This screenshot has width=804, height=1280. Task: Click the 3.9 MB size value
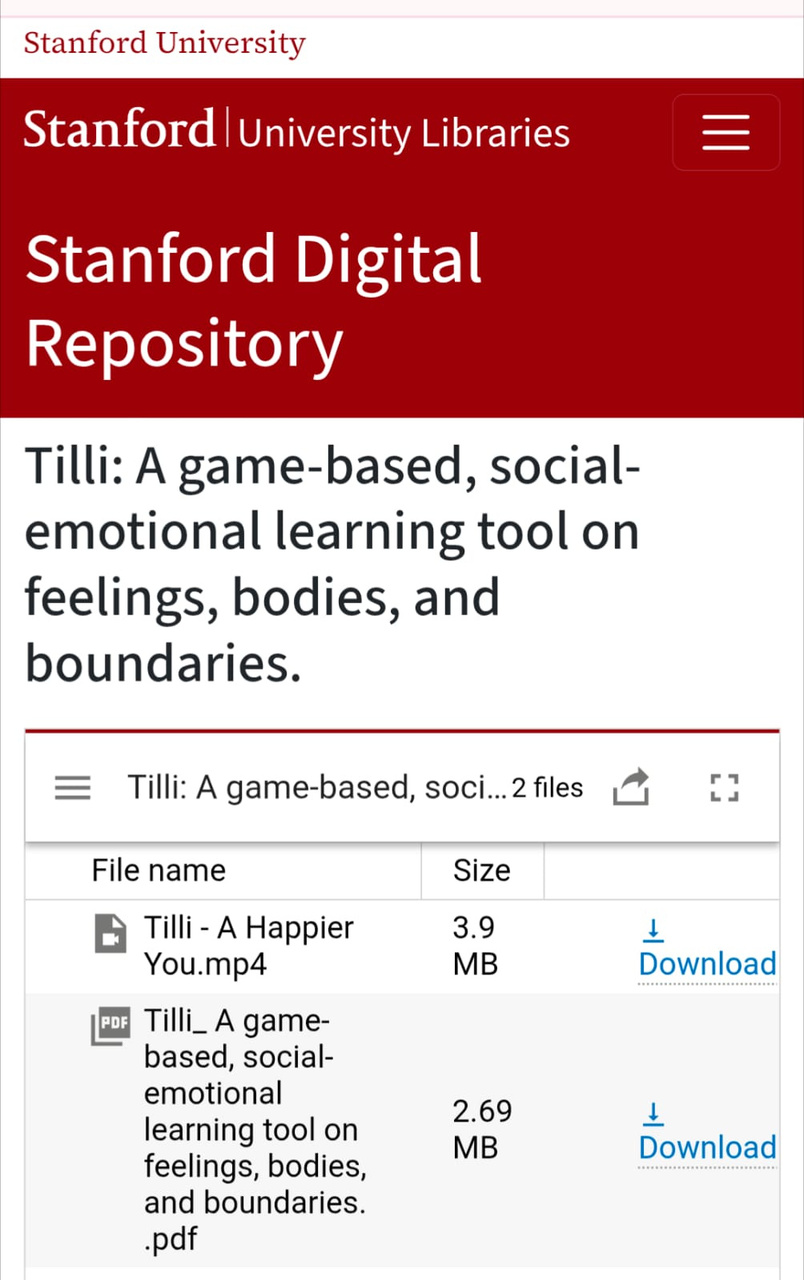[475, 946]
